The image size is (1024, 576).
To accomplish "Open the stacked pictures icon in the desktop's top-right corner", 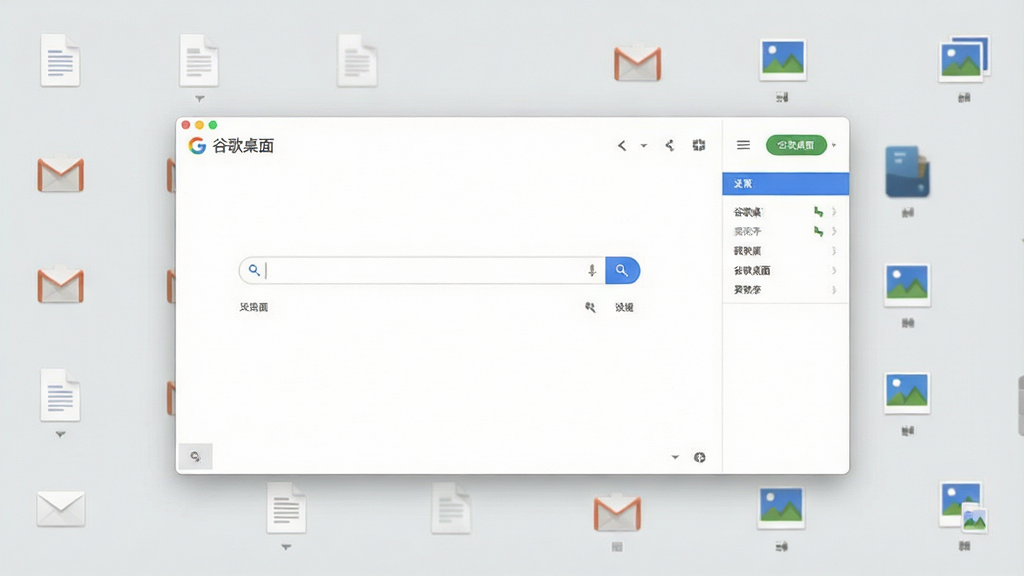I will (x=965, y=59).
